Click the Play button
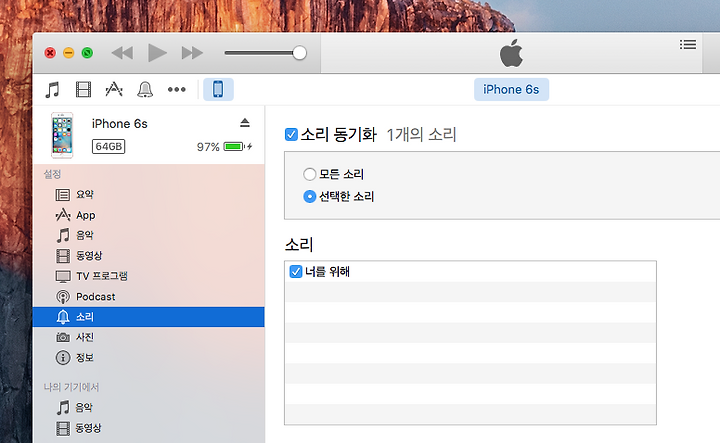Image resolution: width=720 pixels, height=443 pixels. (x=157, y=53)
